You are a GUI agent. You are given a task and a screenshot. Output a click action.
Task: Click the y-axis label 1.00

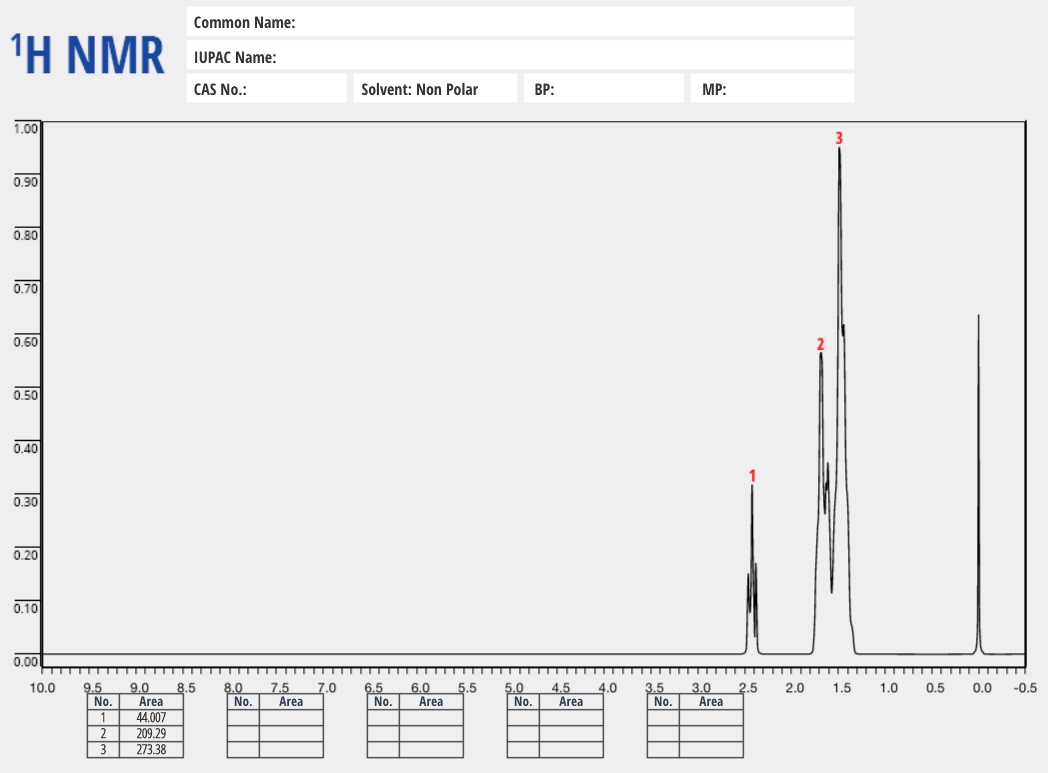(26, 128)
